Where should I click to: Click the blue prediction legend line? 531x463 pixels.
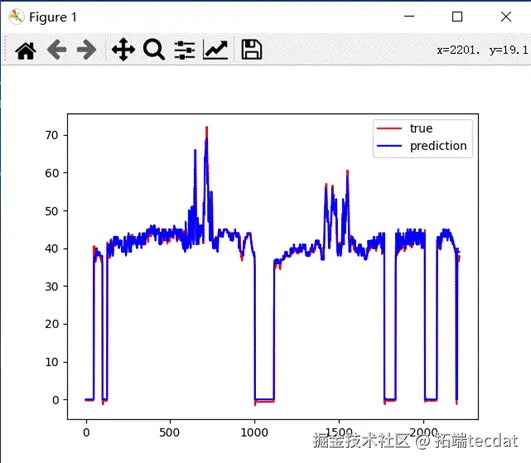pyautogui.click(x=389, y=146)
